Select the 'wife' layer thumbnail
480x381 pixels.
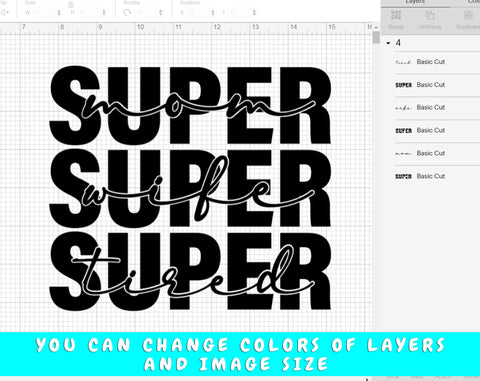pyautogui.click(x=403, y=108)
